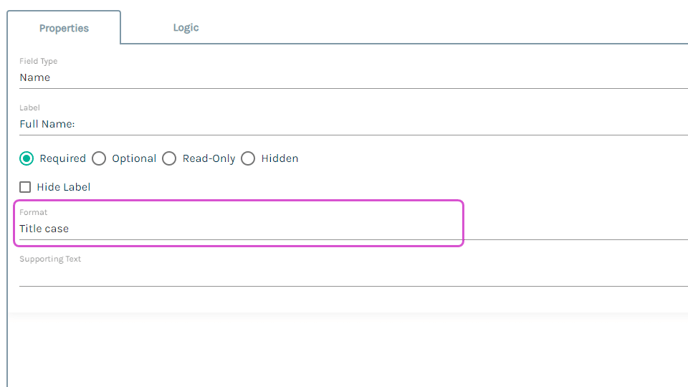Click the 'Hidden' option label text
Viewport: 688px width, 387px height.
pos(280,158)
